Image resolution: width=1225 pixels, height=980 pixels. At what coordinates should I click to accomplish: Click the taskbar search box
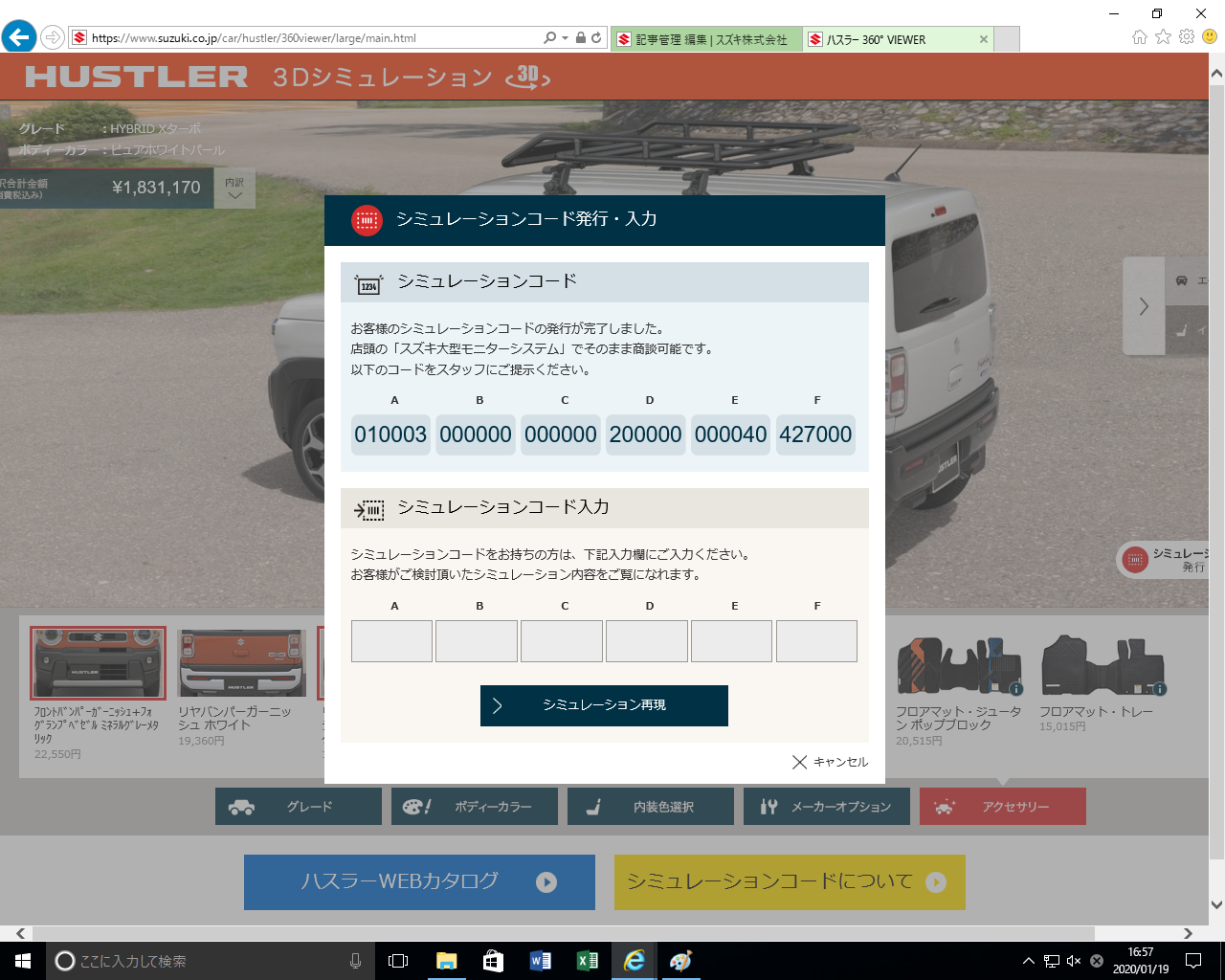(211, 961)
